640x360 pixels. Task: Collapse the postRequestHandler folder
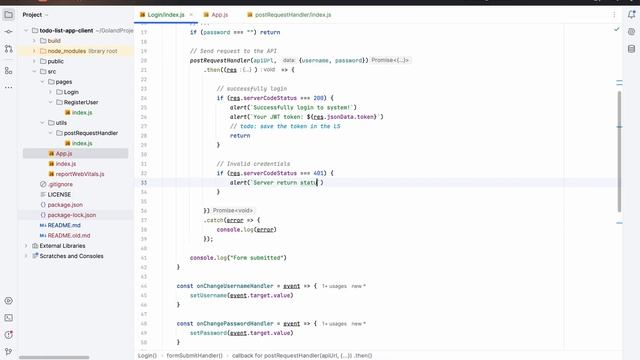coord(50,133)
